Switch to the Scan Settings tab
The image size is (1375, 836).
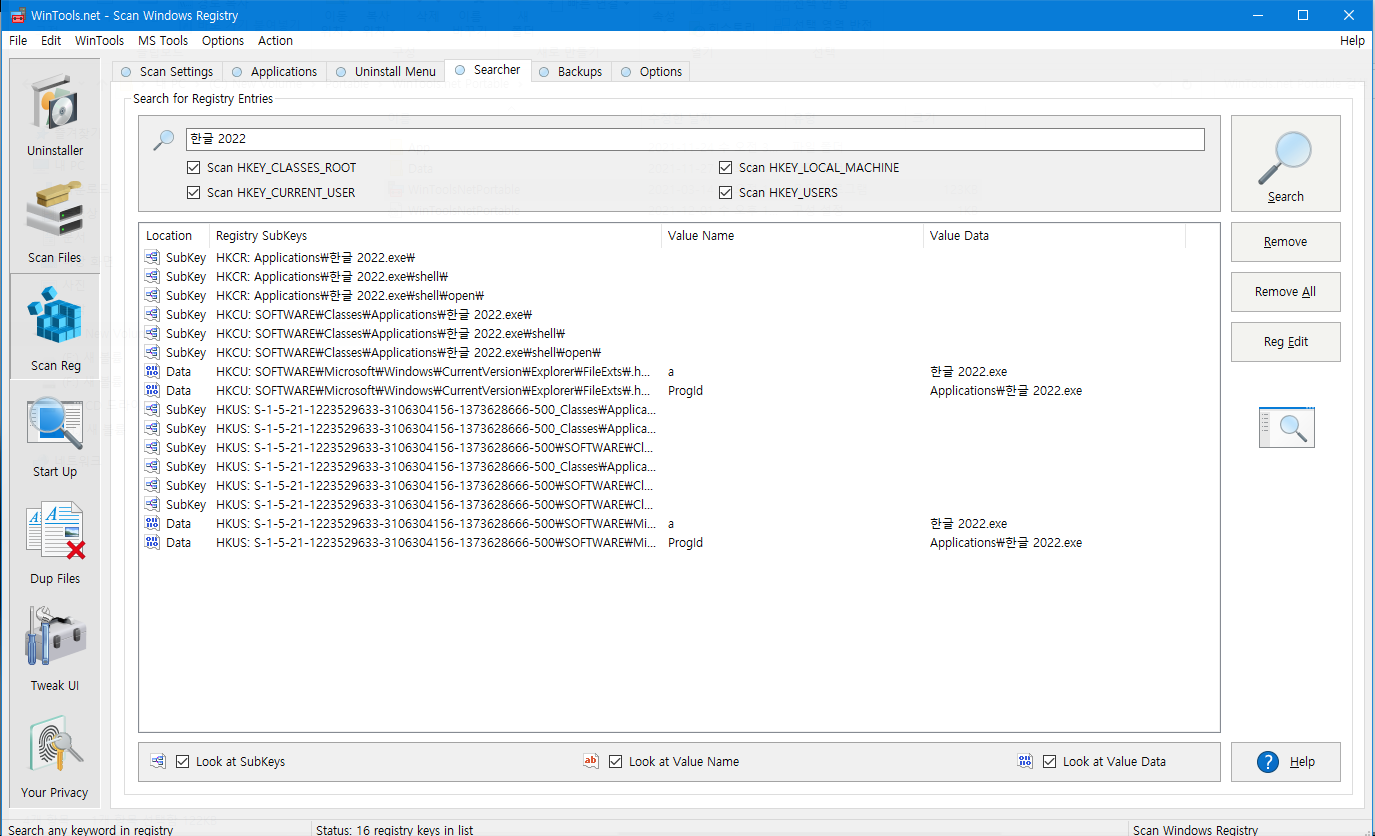point(167,72)
